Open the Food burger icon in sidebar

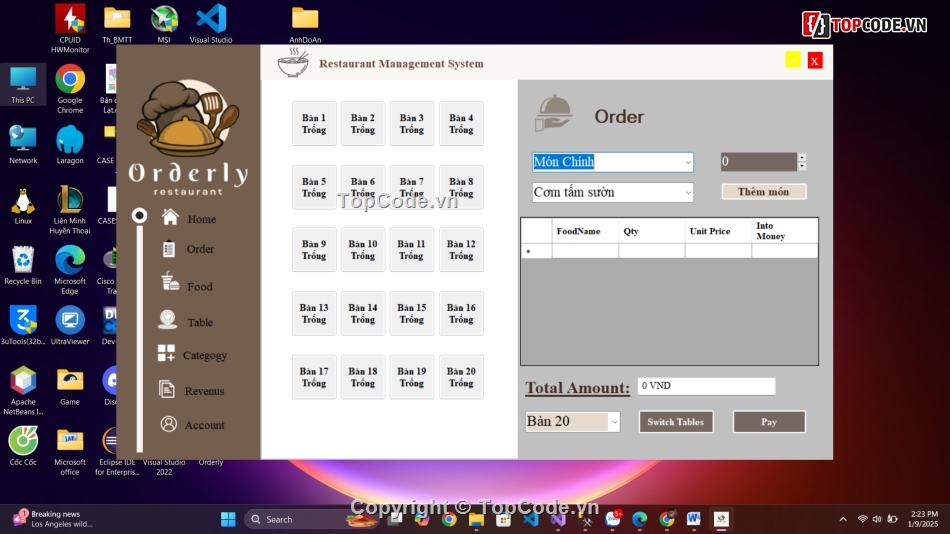tap(170, 282)
